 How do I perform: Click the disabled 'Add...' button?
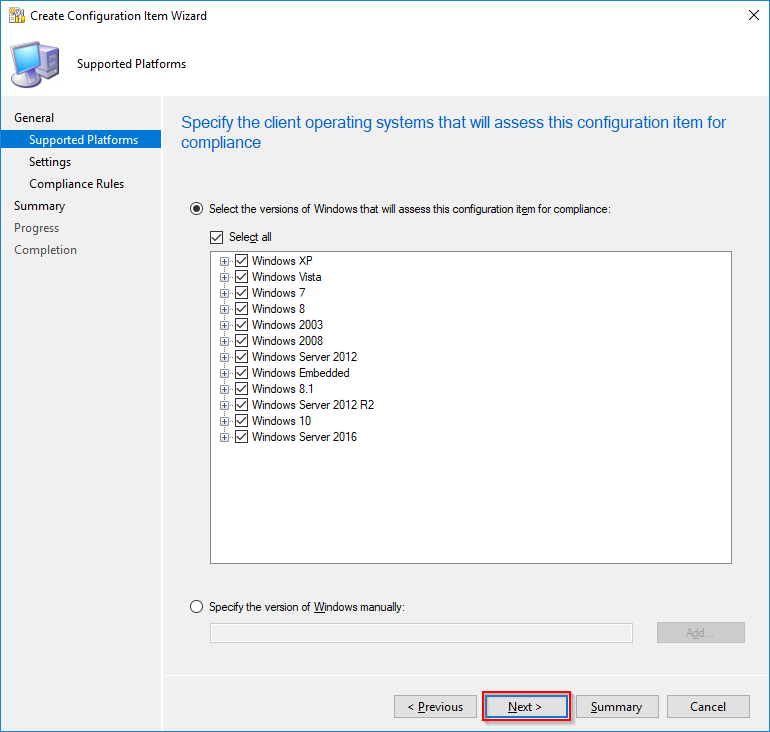pyautogui.click(x=701, y=632)
